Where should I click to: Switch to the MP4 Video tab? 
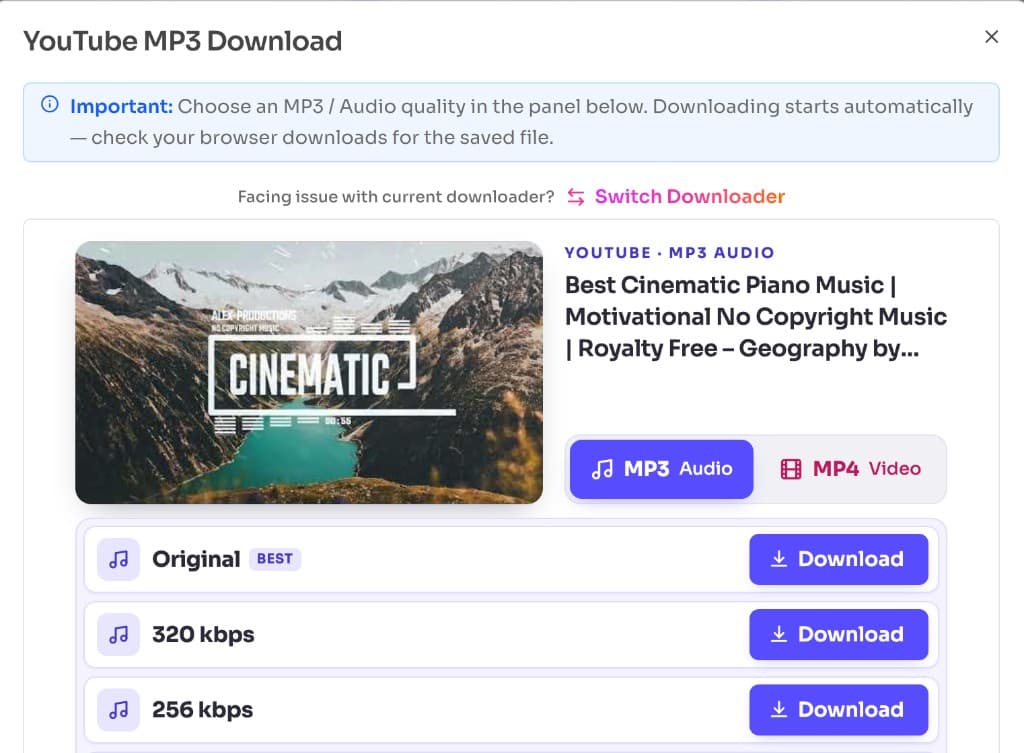click(x=850, y=469)
